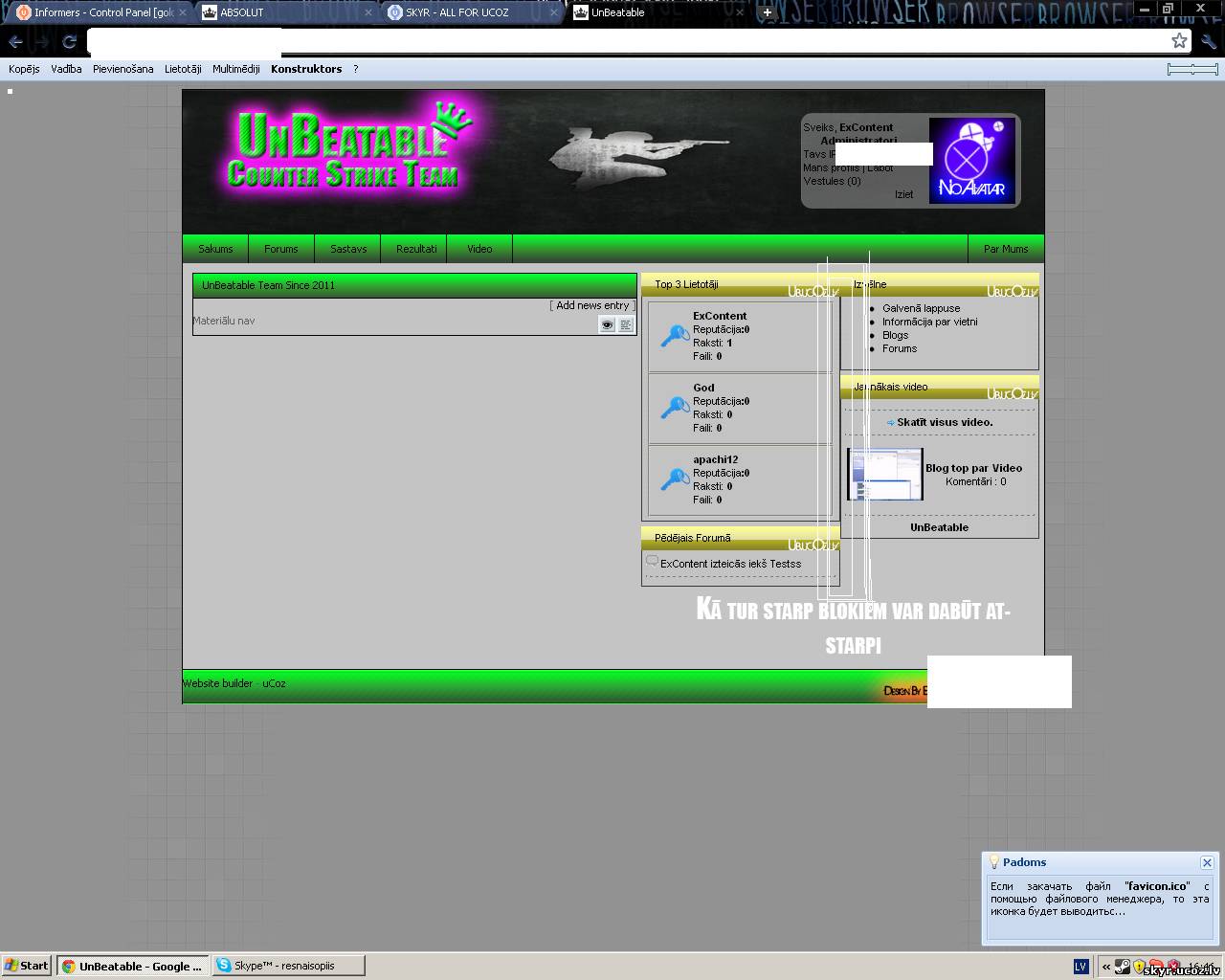Open the Lietotāji menu

pyautogui.click(x=183, y=69)
